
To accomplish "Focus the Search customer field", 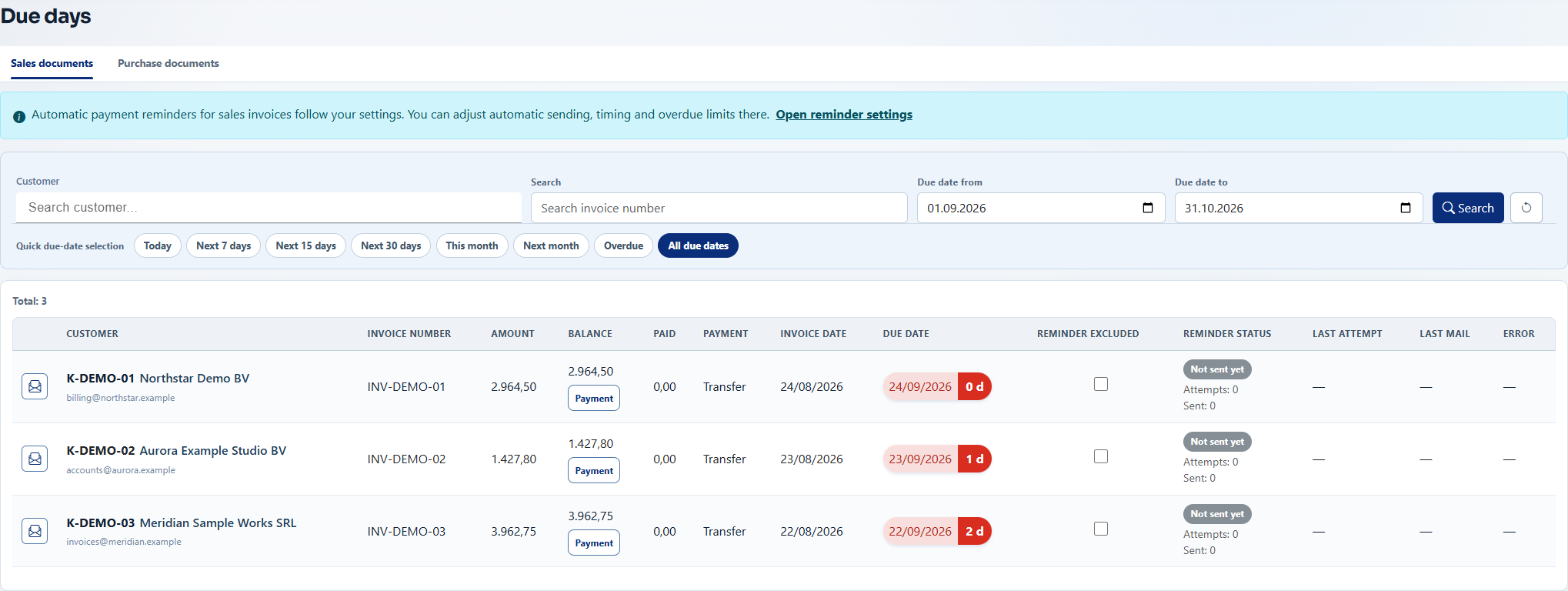I will (269, 208).
